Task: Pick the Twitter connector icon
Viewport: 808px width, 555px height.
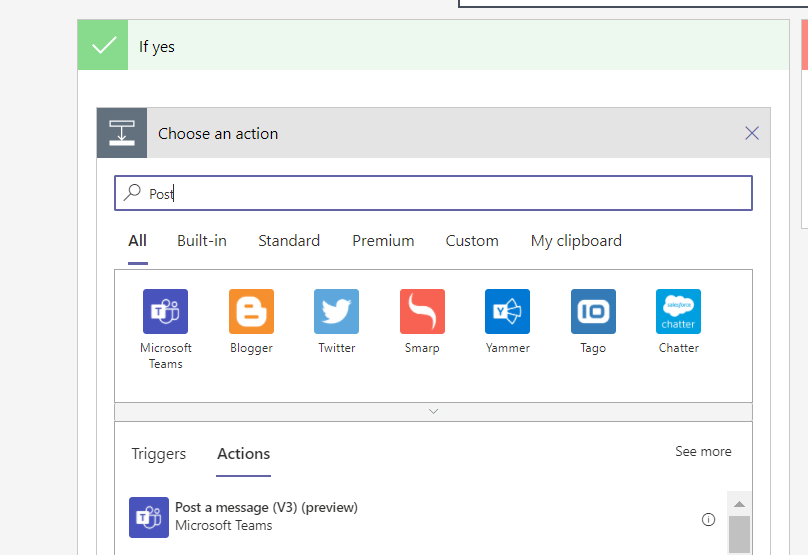Action: click(x=336, y=312)
